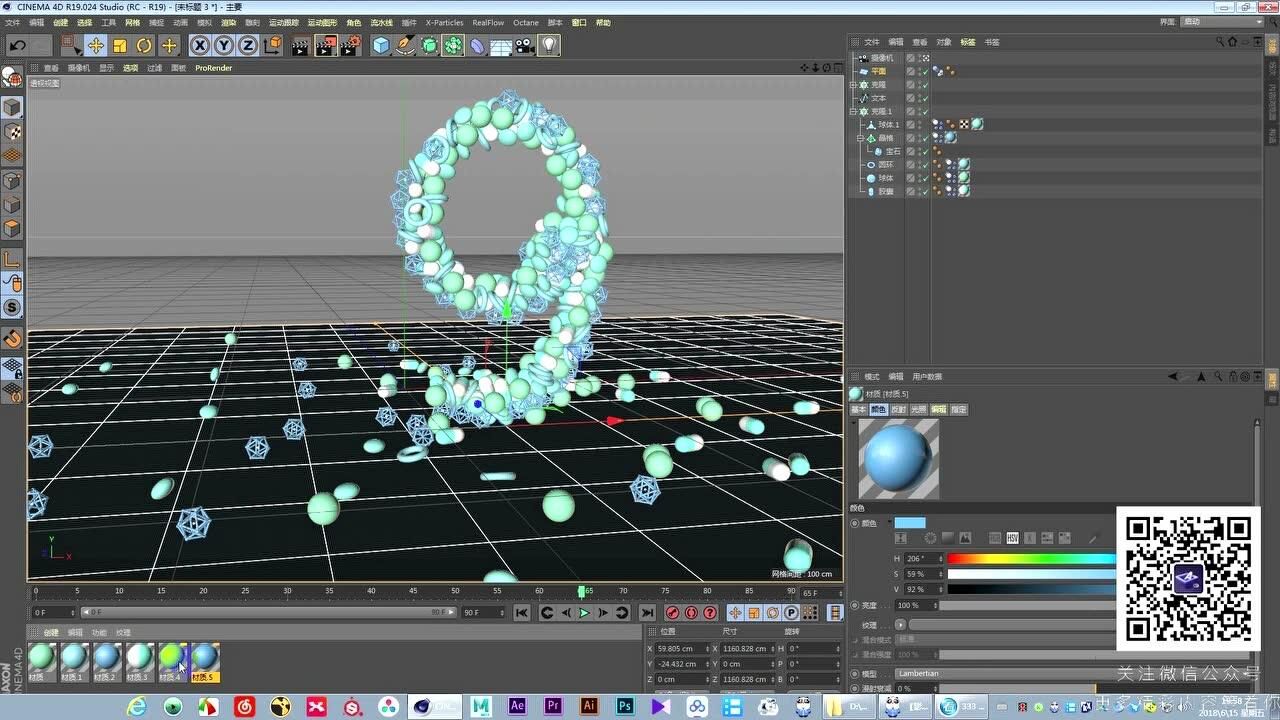Open the Lambertian model dropdown
The height and width of the screenshot is (720, 1280).
(1000, 674)
